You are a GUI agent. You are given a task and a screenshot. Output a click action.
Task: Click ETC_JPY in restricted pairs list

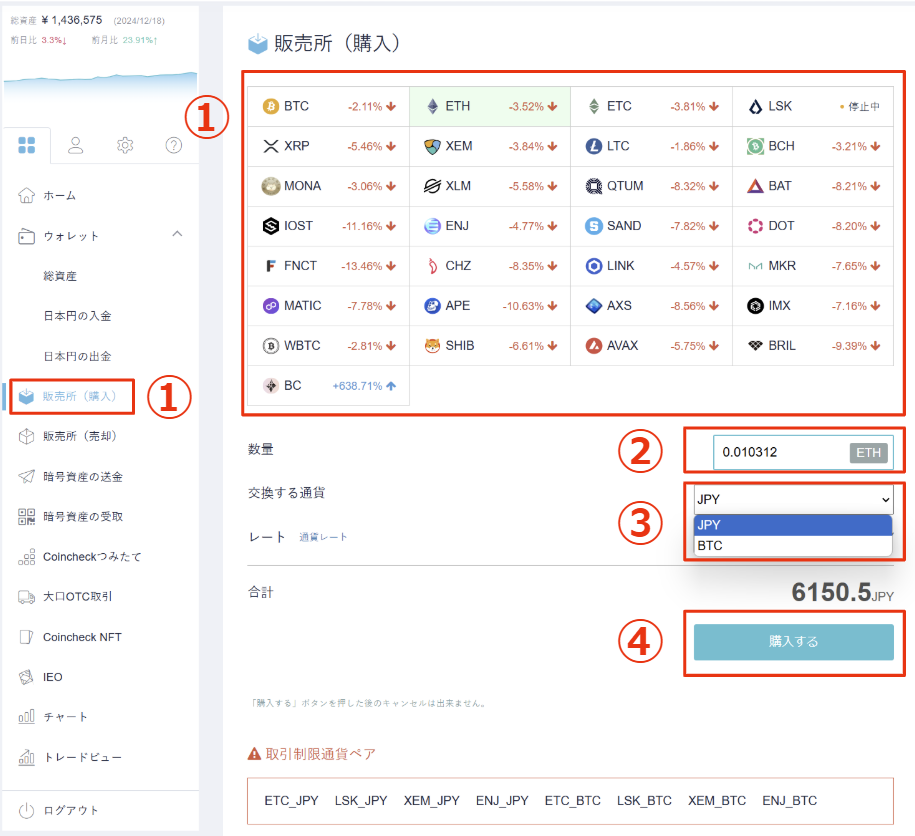click(x=291, y=801)
